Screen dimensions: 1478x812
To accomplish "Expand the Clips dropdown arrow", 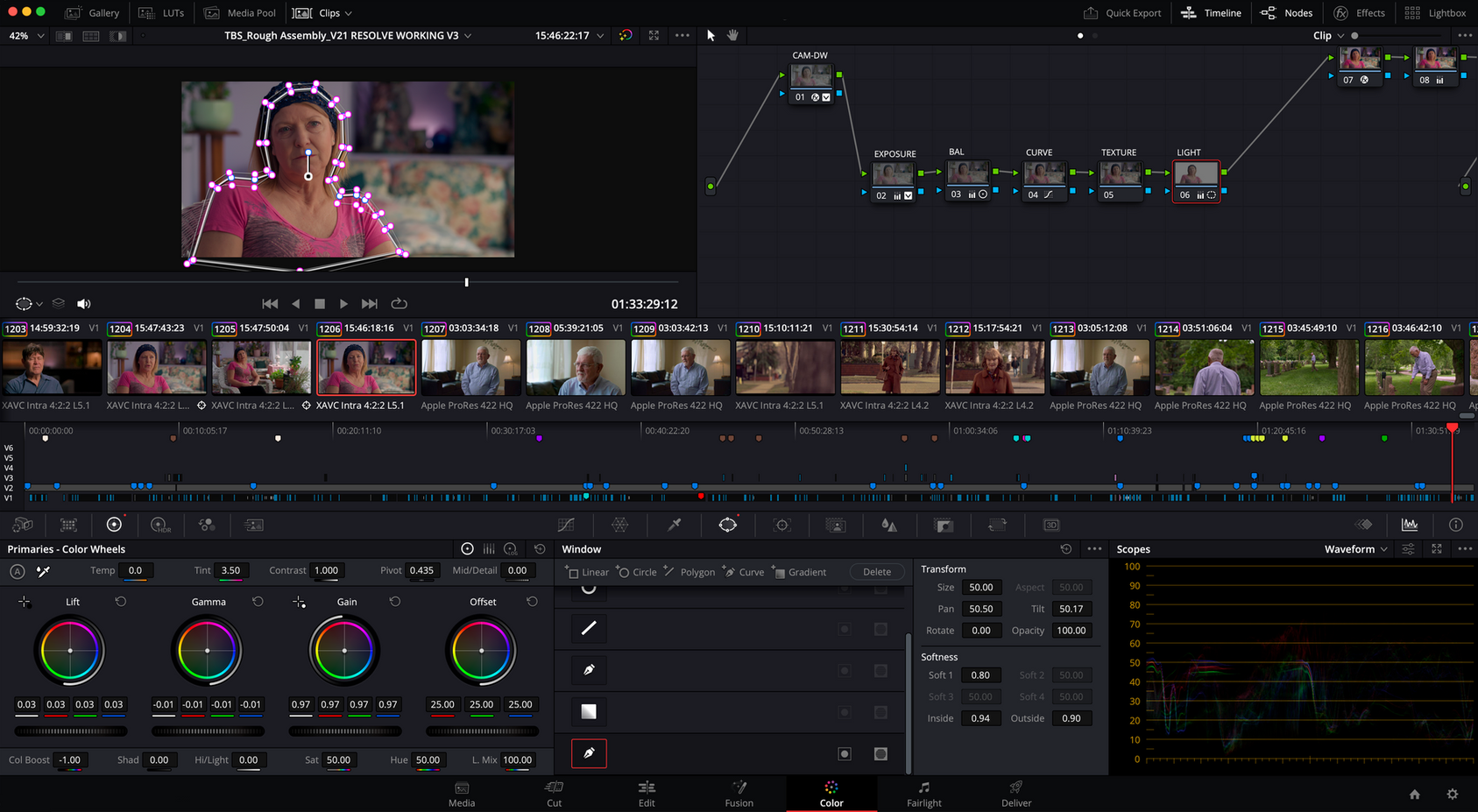I will pos(349,13).
